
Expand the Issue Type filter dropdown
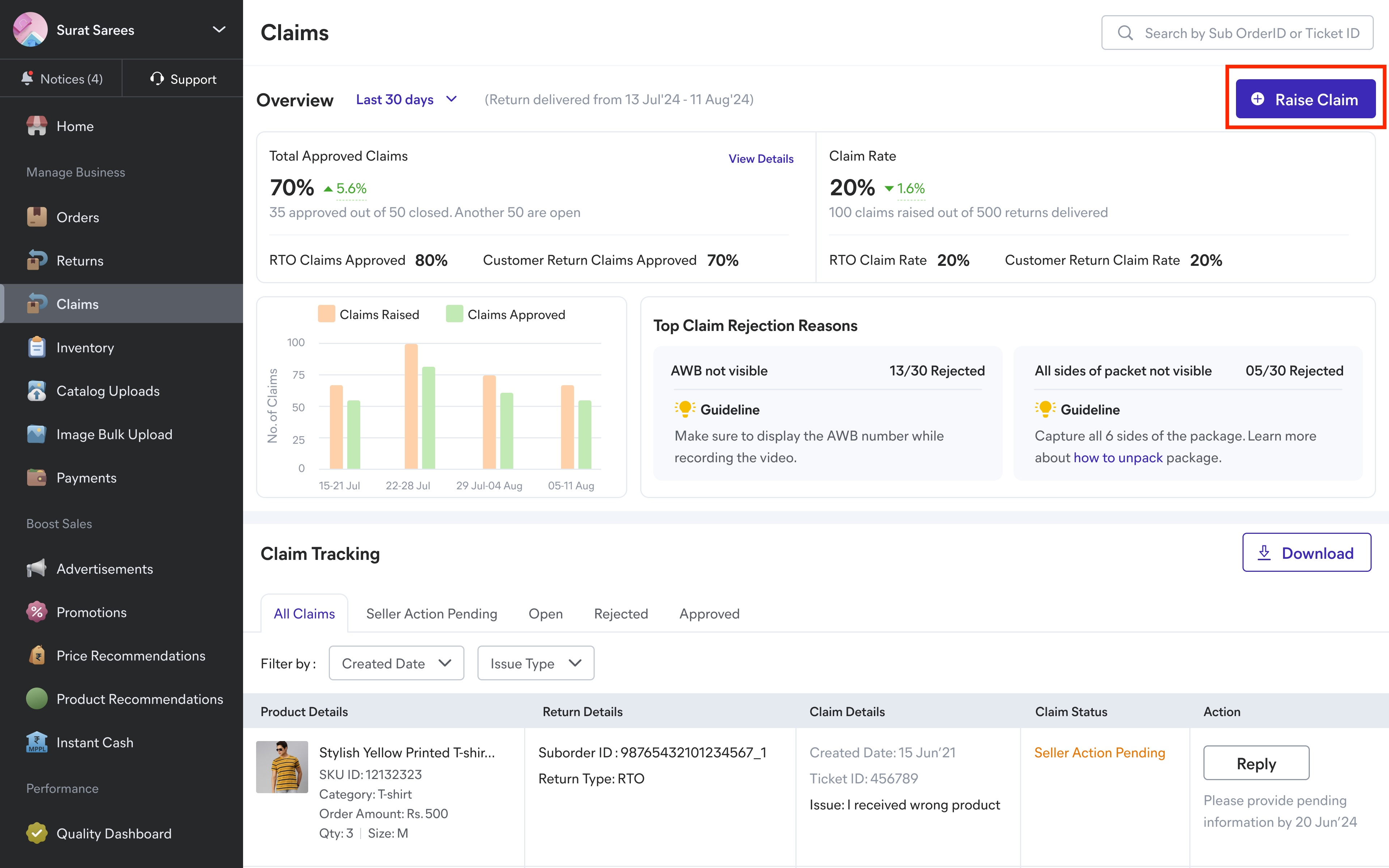click(535, 663)
